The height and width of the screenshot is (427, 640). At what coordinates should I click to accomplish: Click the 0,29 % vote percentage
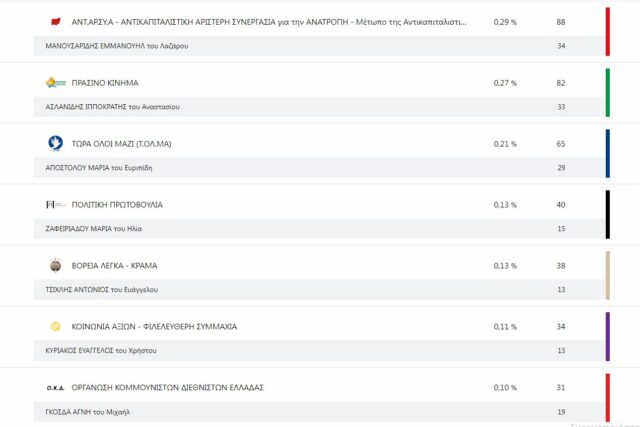pyautogui.click(x=505, y=21)
